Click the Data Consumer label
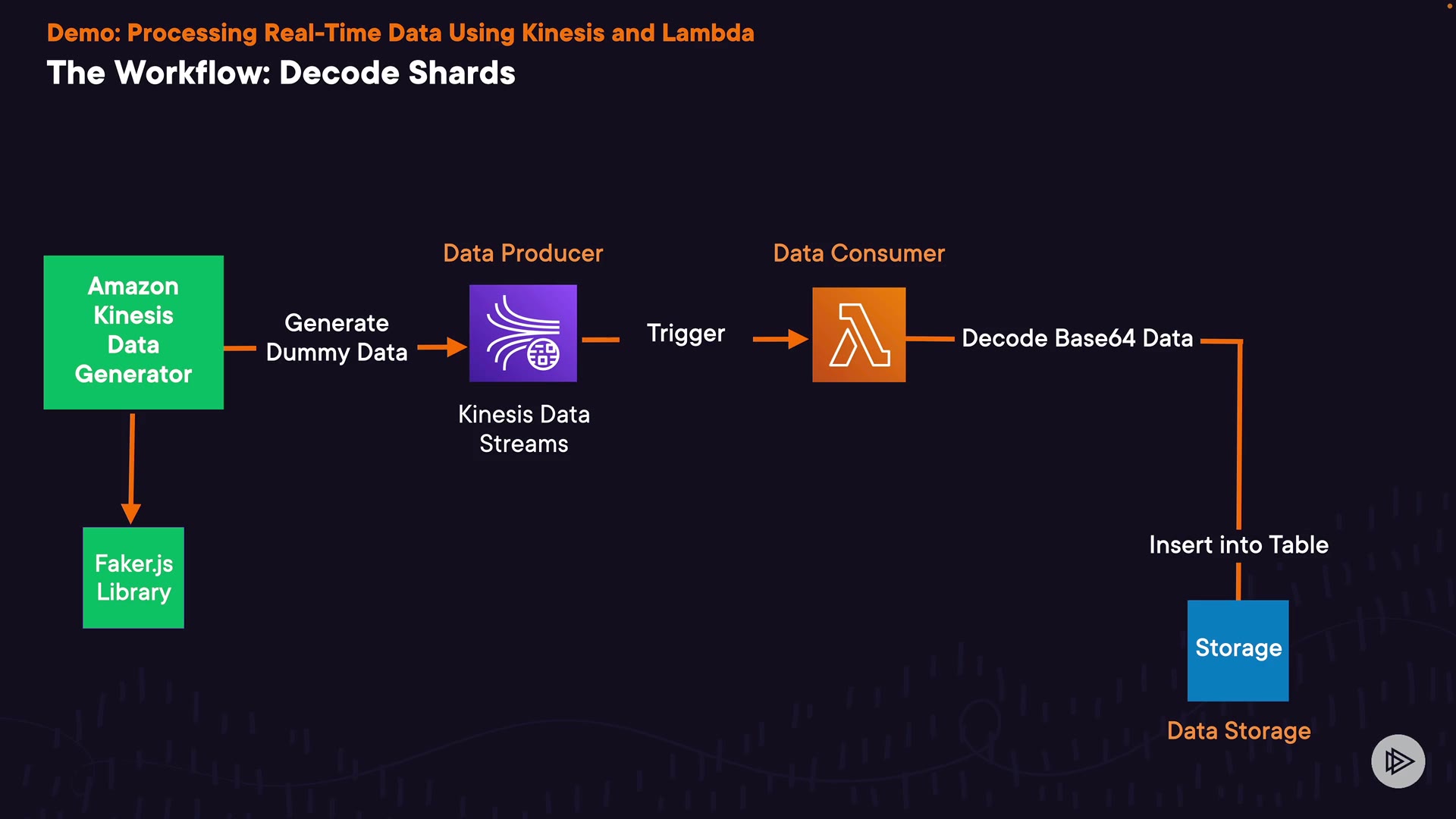Screen dimensions: 1456x819 [858, 253]
